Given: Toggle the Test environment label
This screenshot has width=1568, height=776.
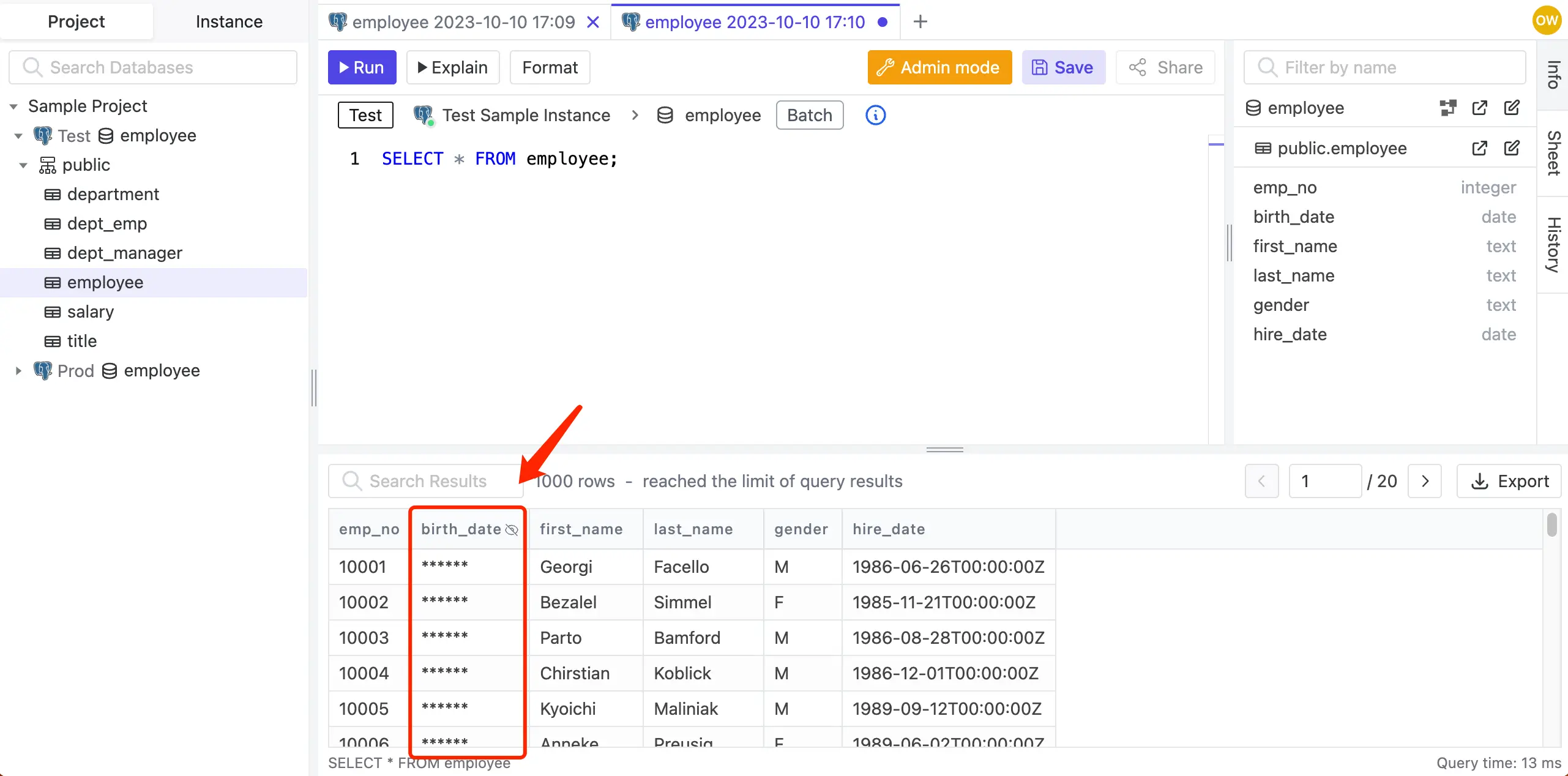Looking at the screenshot, I should pyautogui.click(x=365, y=115).
